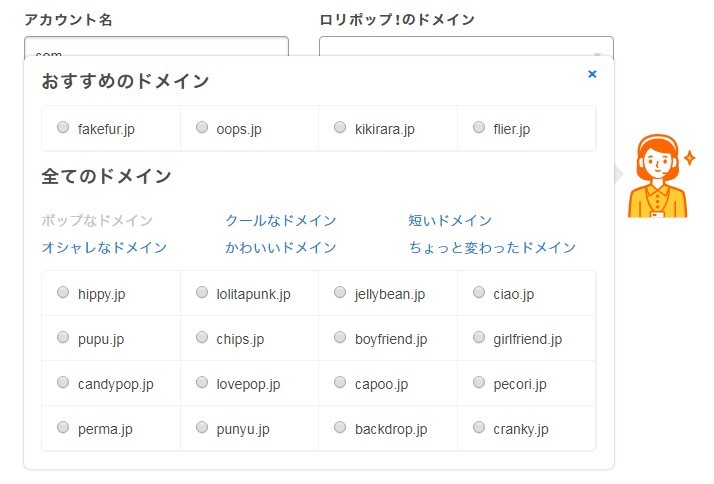Select jellybean.jp radio option
The image size is (714, 484).
pyautogui.click(x=341, y=293)
